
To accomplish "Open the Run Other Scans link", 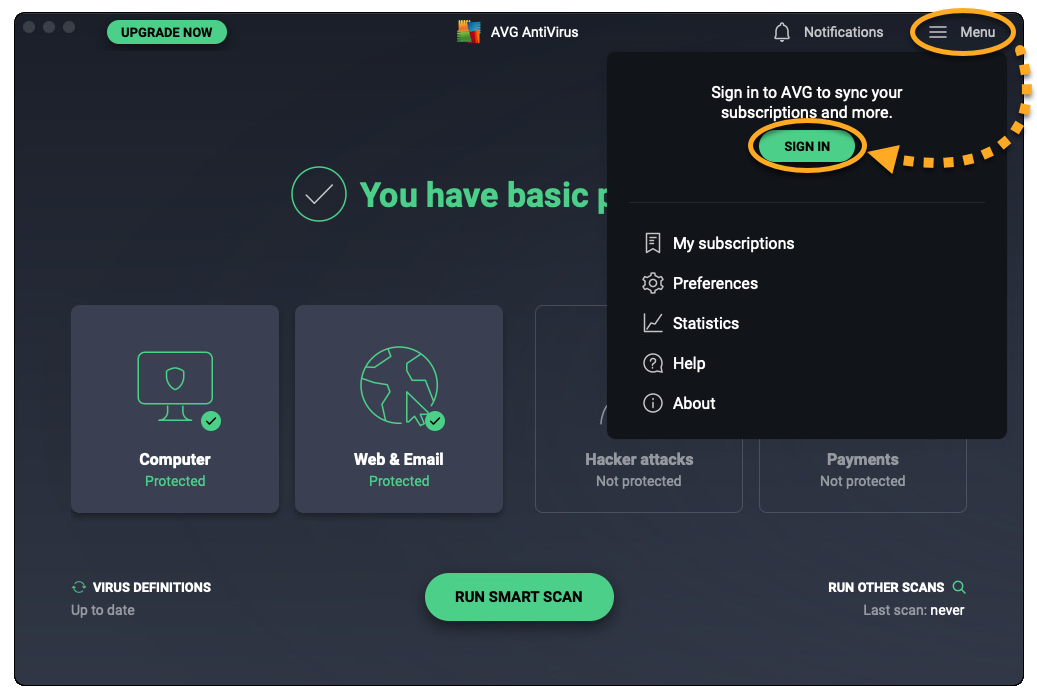I will point(886,587).
